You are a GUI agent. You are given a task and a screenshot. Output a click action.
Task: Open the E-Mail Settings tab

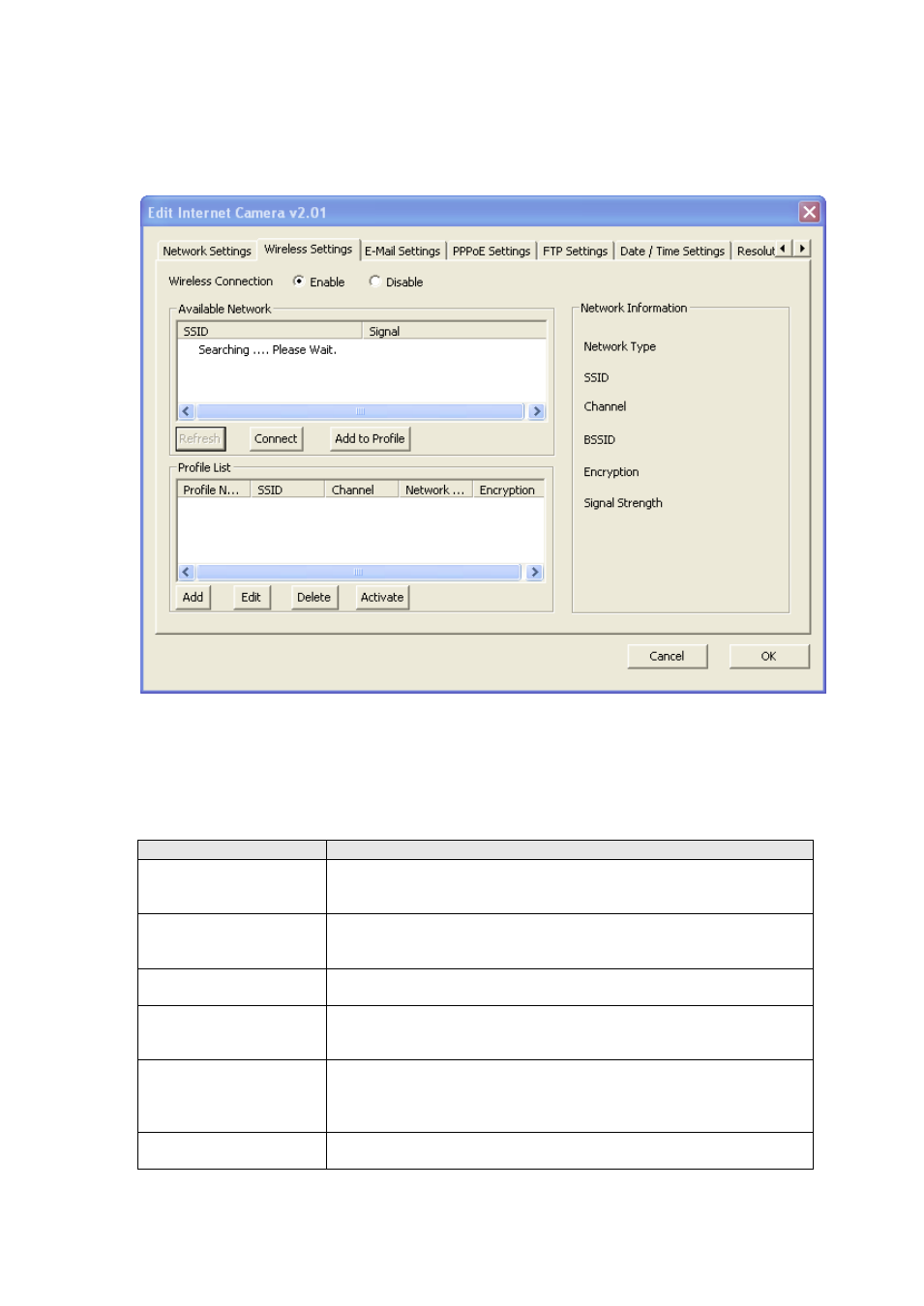(x=402, y=251)
